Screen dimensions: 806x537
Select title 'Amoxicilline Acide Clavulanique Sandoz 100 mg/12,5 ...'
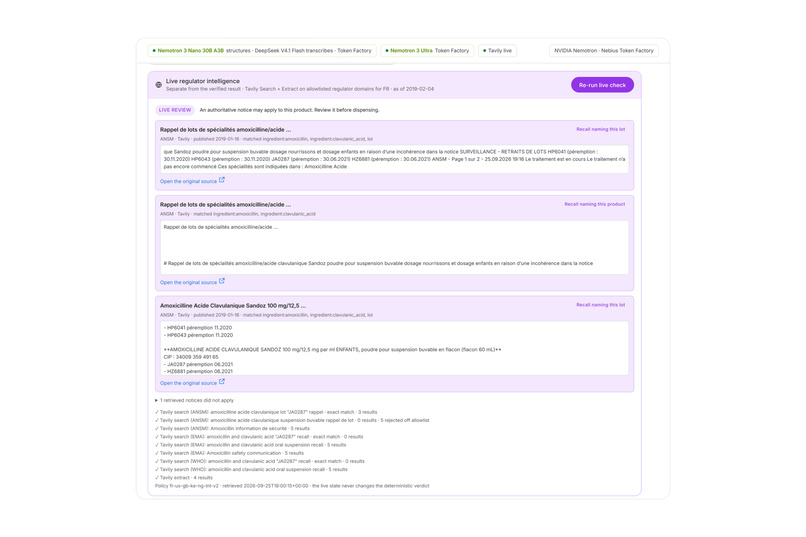(x=233, y=305)
